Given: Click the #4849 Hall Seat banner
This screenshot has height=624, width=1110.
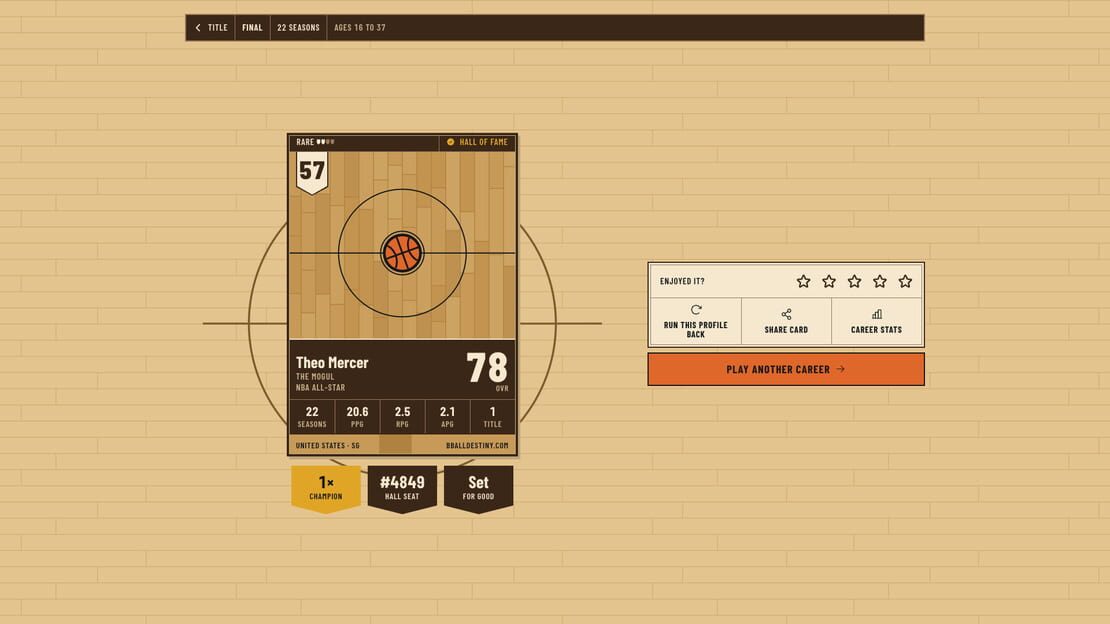Looking at the screenshot, I should pos(402,489).
